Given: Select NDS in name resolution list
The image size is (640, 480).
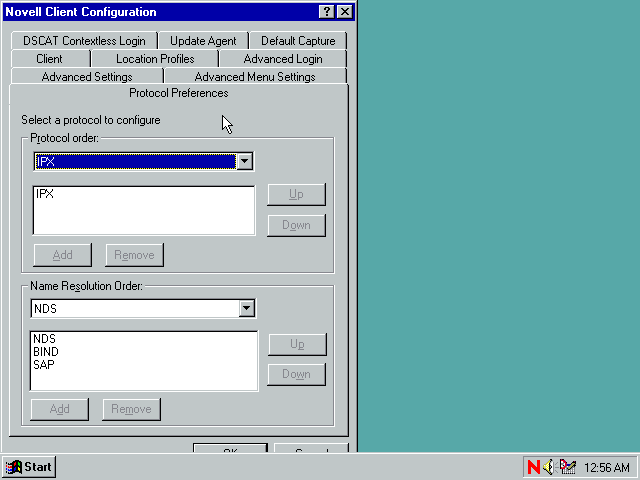Looking at the screenshot, I should (x=44, y=339).
